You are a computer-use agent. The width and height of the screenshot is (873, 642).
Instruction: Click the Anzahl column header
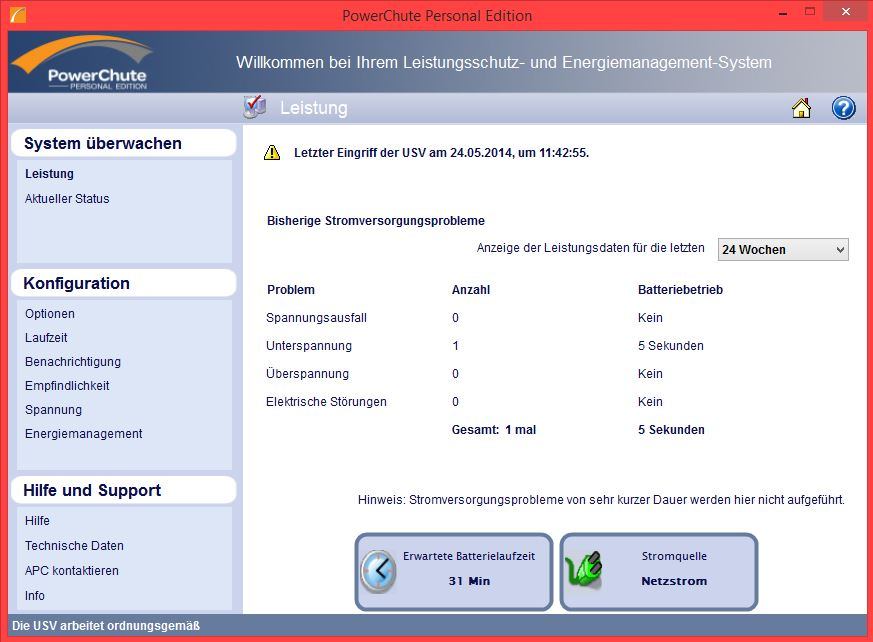pyautogui.click(x=470, y=290)
